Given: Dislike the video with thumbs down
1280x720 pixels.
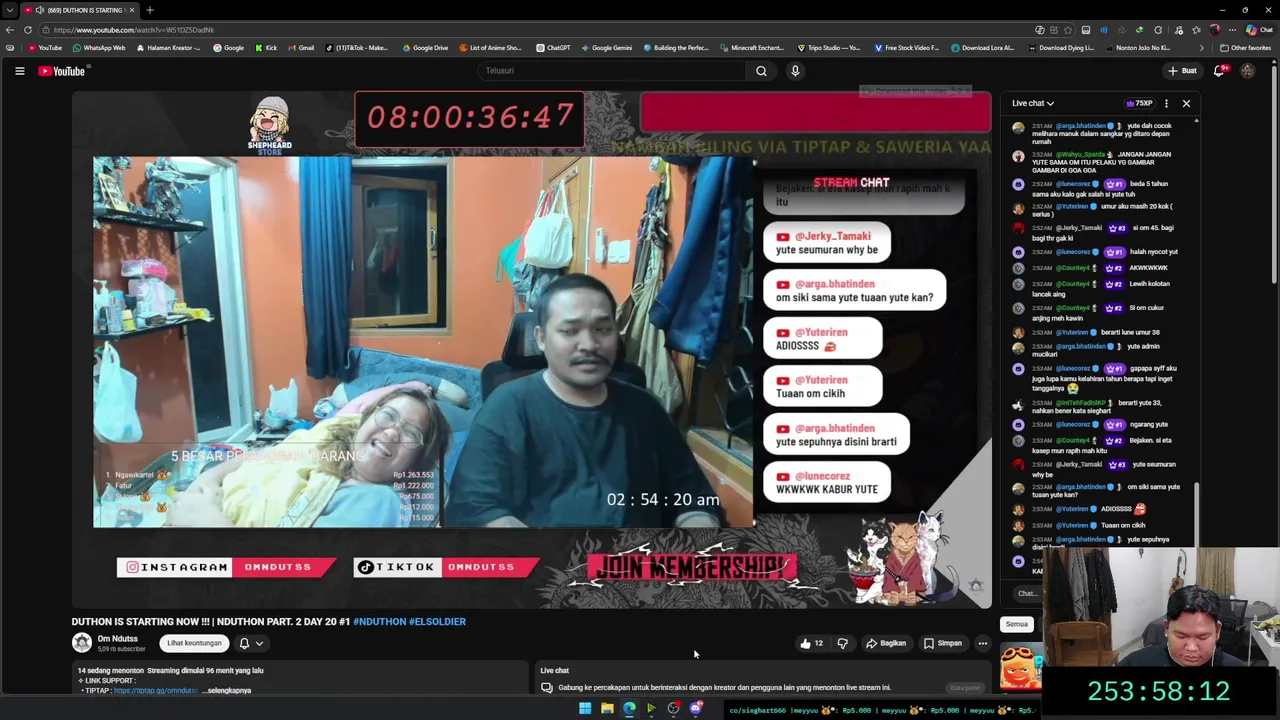Looking at the screenshot, I should [x=842, y=643].
